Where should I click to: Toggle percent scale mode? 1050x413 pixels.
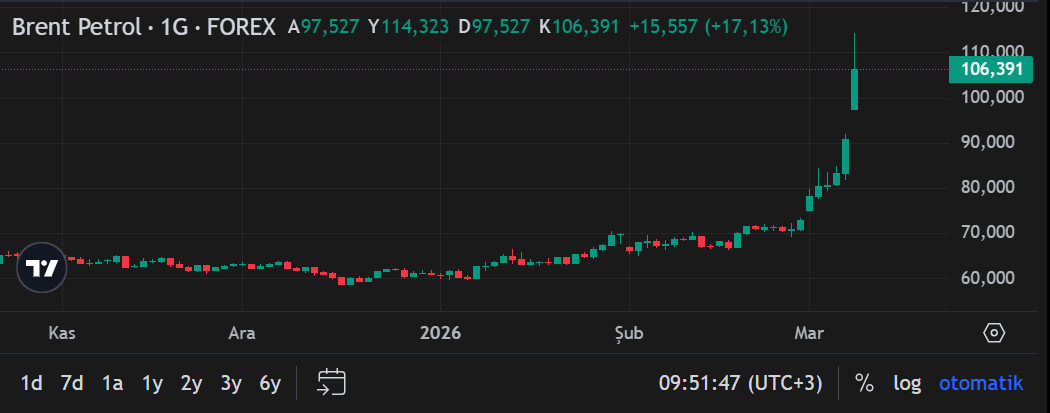864,382
